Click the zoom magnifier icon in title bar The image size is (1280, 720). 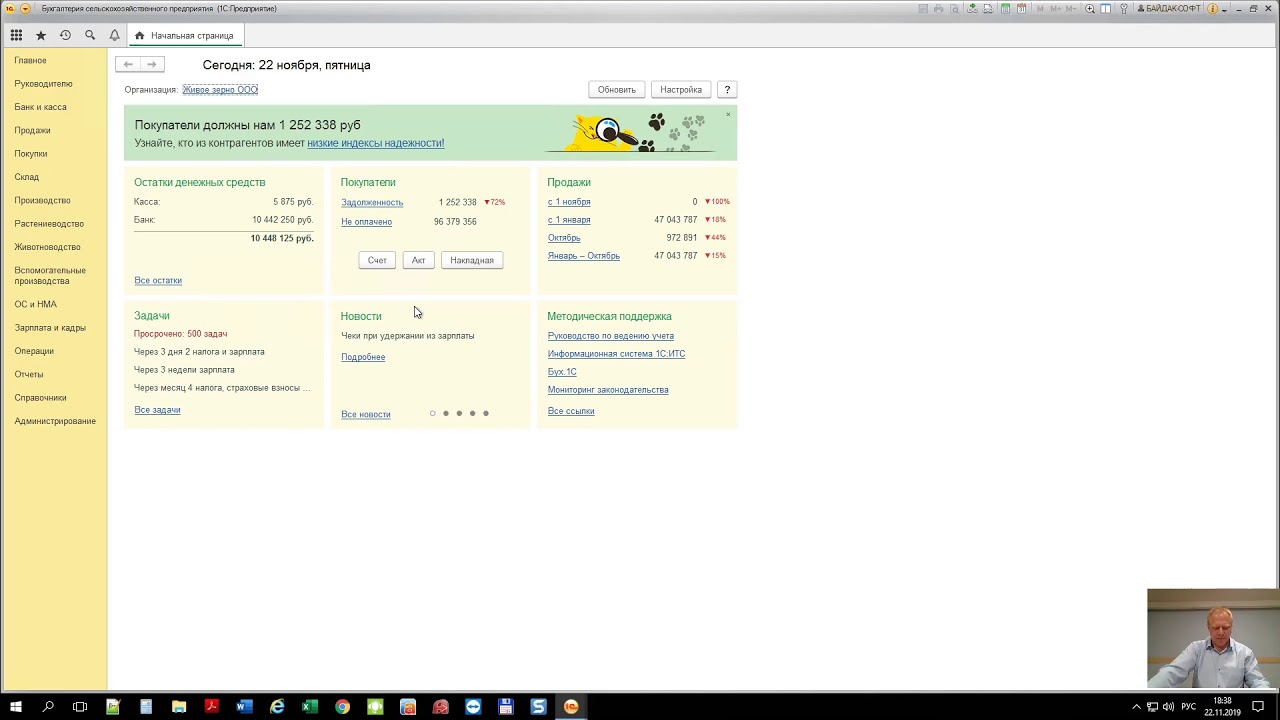tap(1089, 9)
